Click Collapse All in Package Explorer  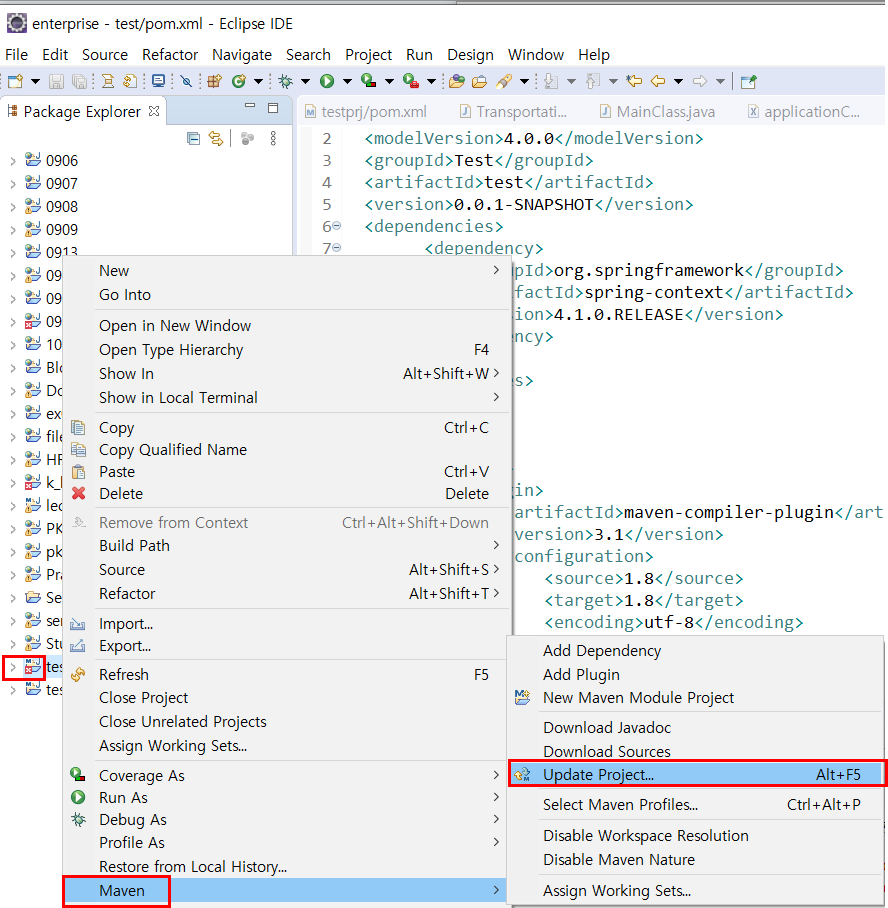(x=193, y=138)
